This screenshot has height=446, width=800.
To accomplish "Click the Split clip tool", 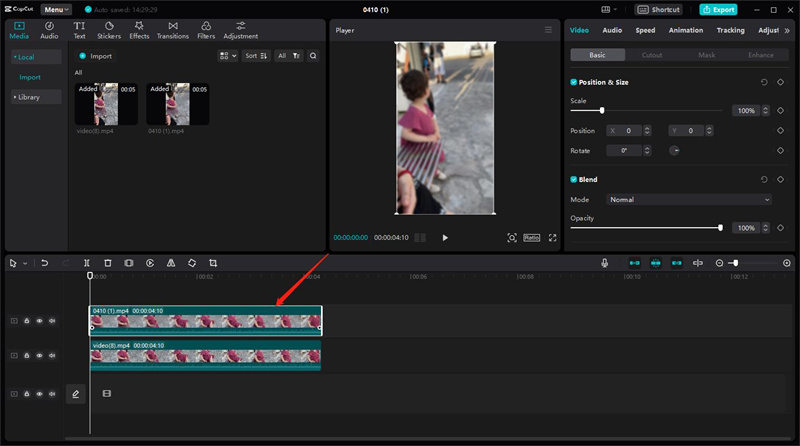I will 87,263.
